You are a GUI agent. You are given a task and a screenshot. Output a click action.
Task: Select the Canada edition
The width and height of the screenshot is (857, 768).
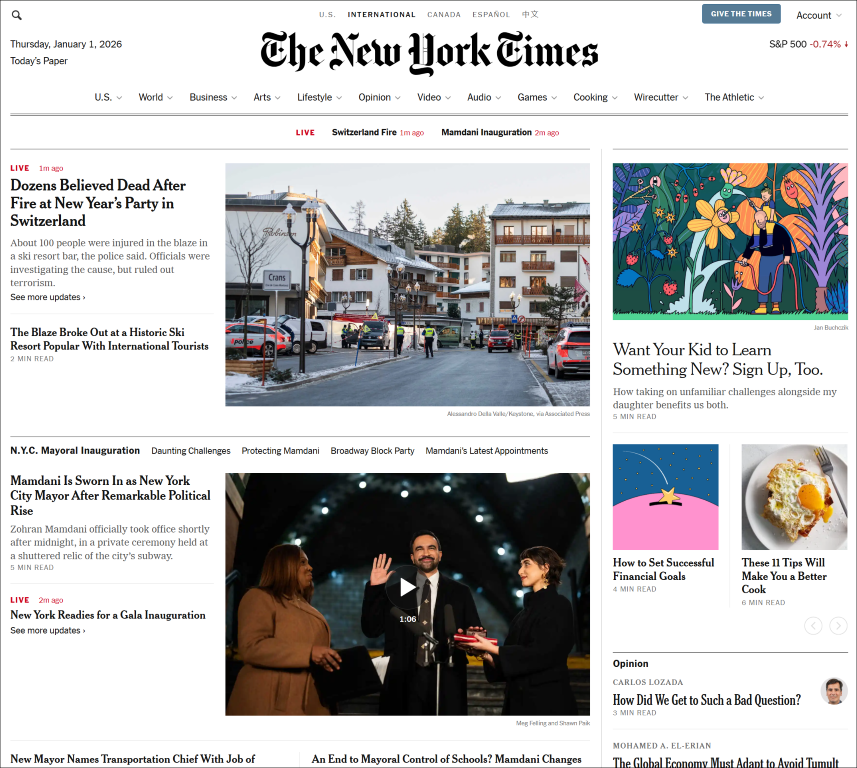pos(444,15)
